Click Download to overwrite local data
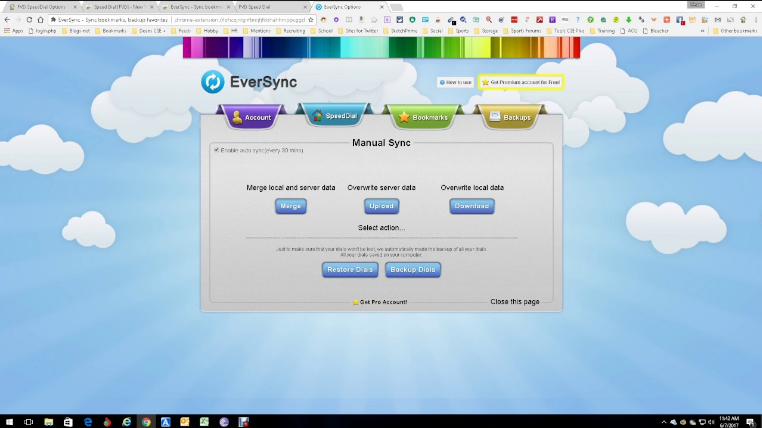762x428 pixels. tap(472, 206)
